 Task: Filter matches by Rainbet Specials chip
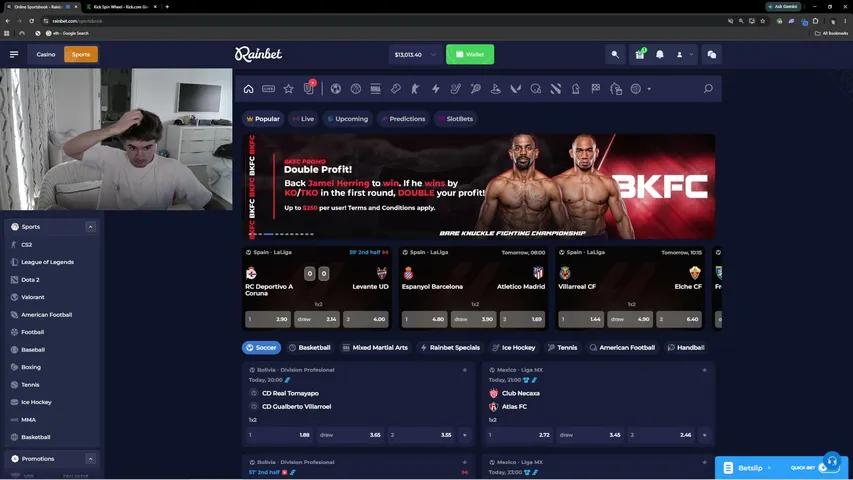[450, 348]
